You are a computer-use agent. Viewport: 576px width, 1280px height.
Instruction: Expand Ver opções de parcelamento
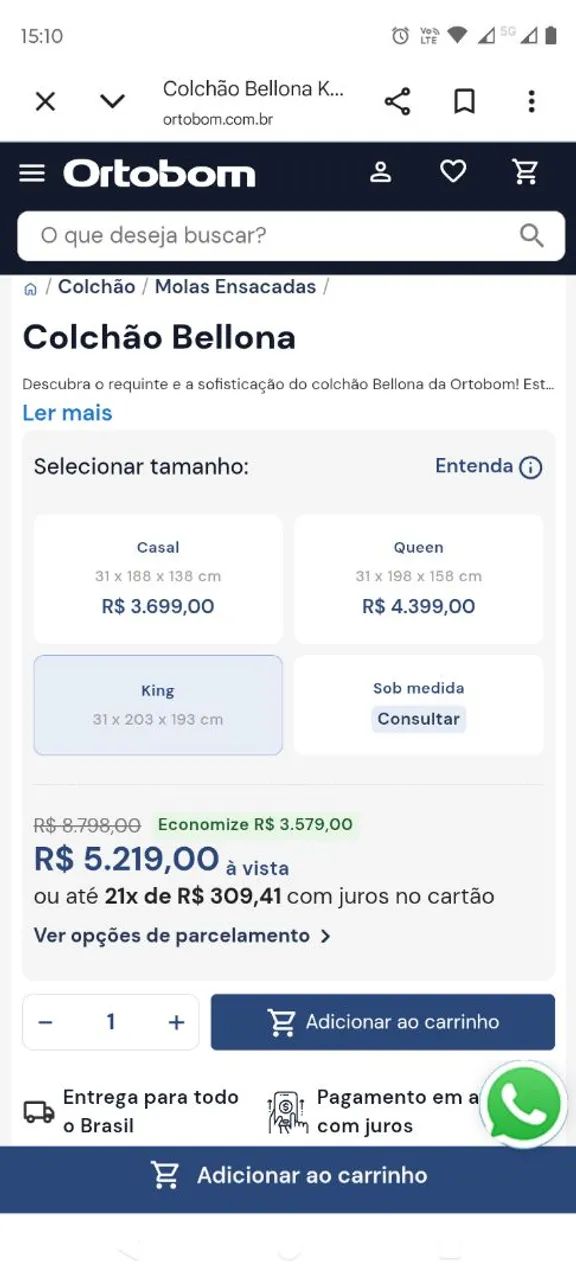point(183,936)
